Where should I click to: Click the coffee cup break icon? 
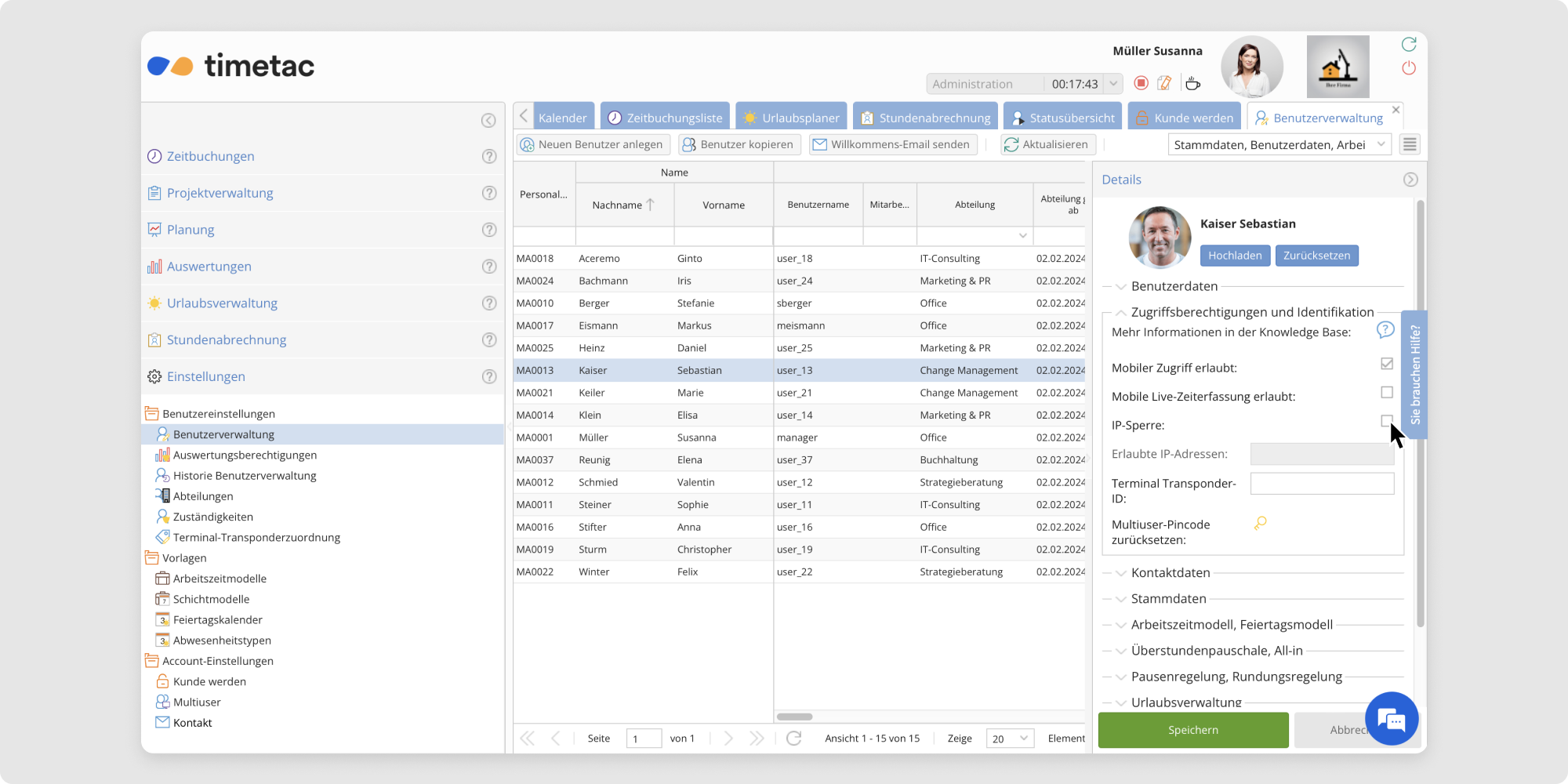point(1192,83)
